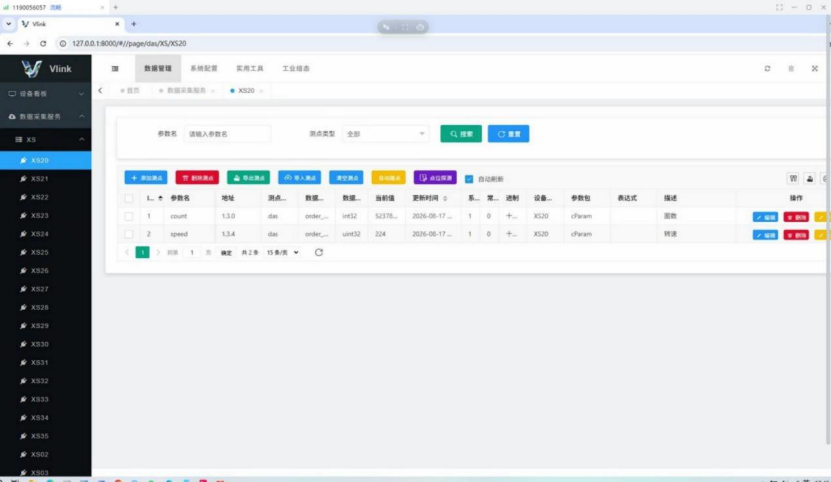Screen dimensions: 831x482
Task: Click red 删除测点 delete button
Action: point(197,178)
